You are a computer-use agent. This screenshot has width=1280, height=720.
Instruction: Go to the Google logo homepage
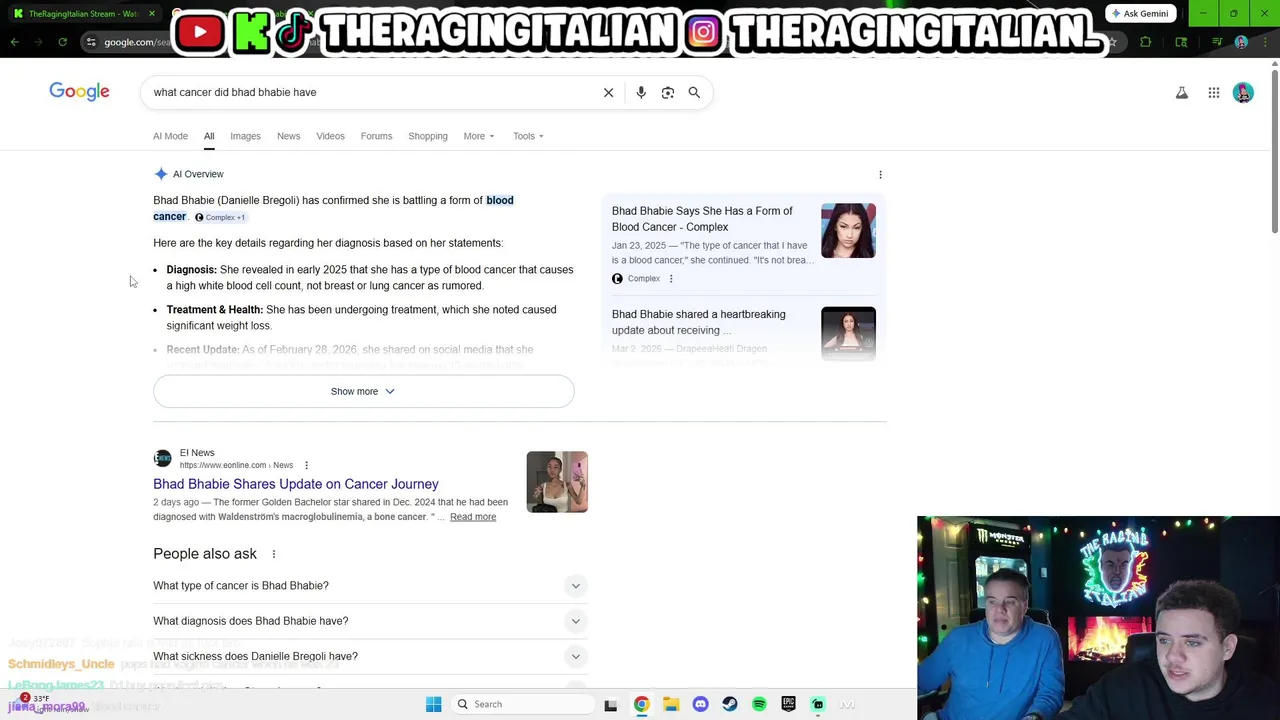pyautogui.click(x=79, y=92)
